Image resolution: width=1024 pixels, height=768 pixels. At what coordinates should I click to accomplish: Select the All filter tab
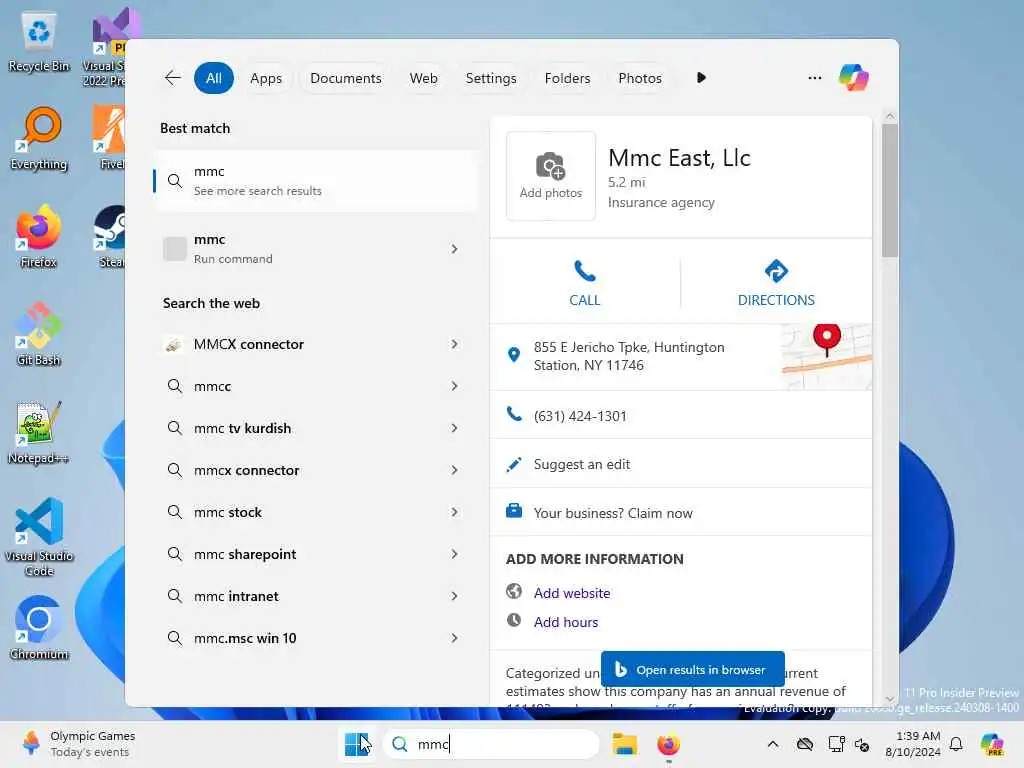pyautogui.click(x=214, y=78)
